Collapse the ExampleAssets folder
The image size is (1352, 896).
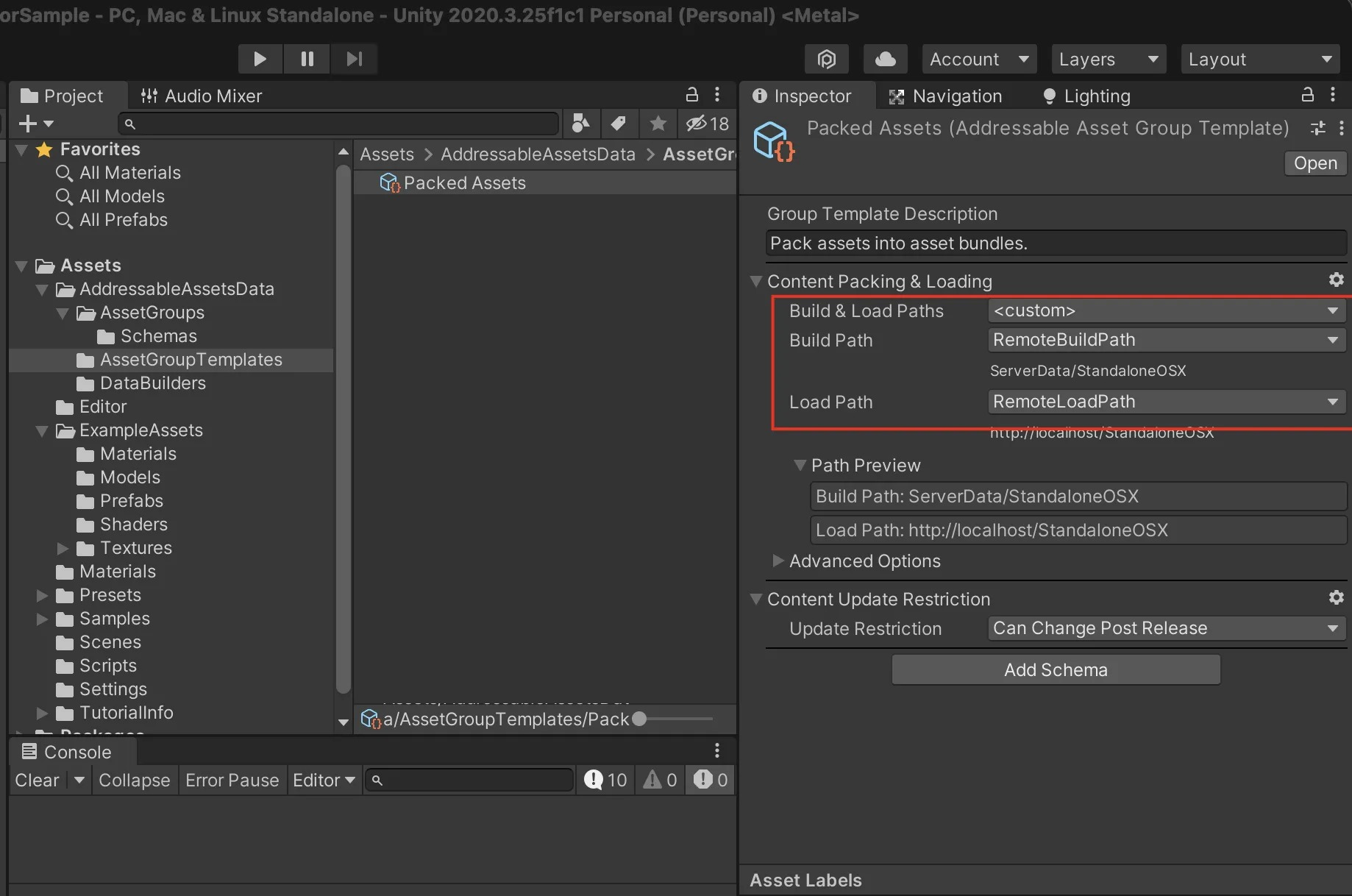[x=42, y=430]
